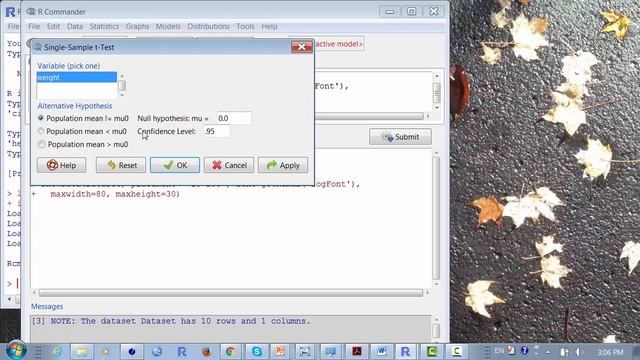Click the output pane vertical scrollbar
This screenshot has height=360, width=640.
pyautogui.click(x=436, y=218)
